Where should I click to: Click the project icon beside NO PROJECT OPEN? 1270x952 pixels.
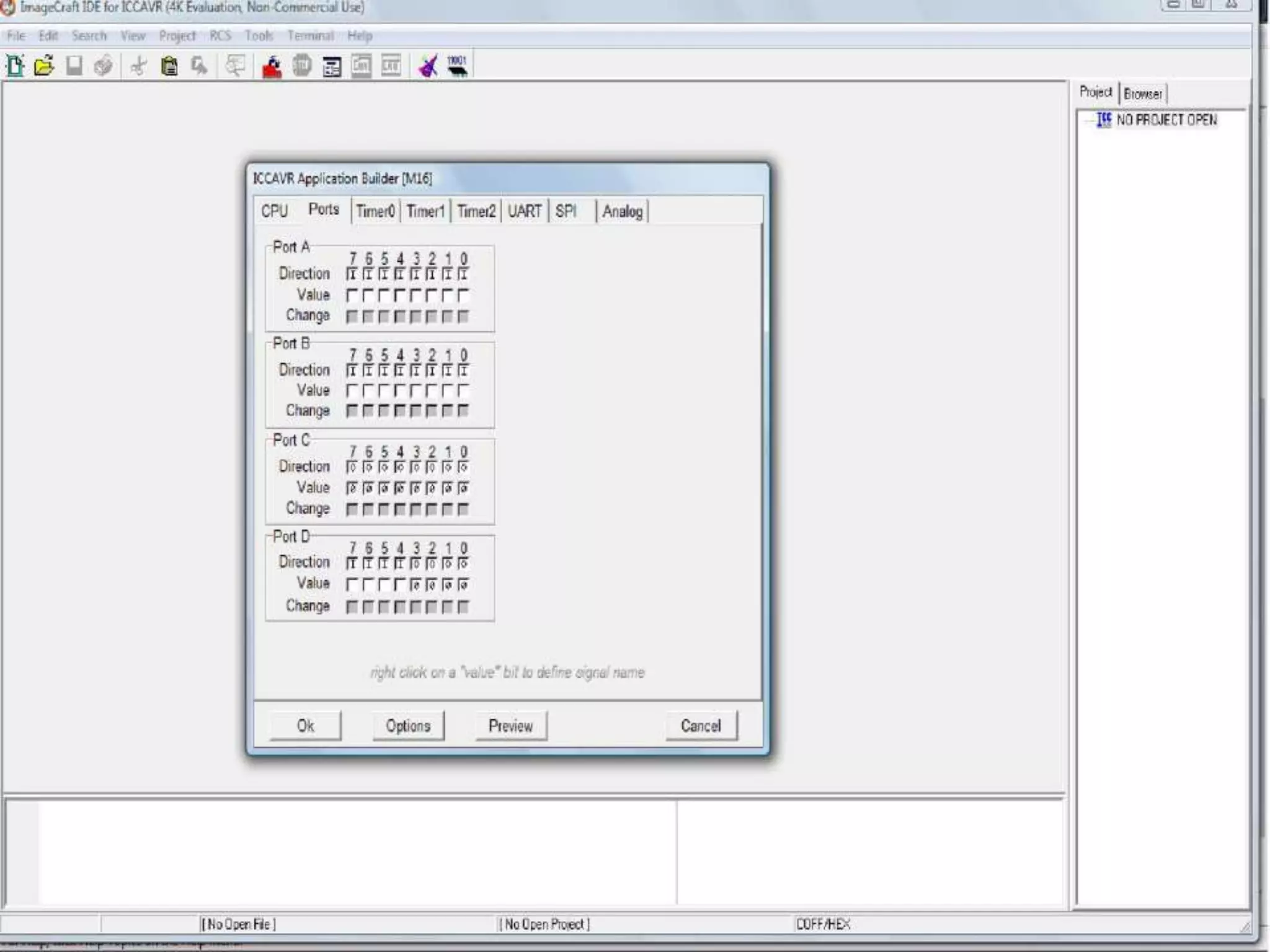click(1104, 119)
